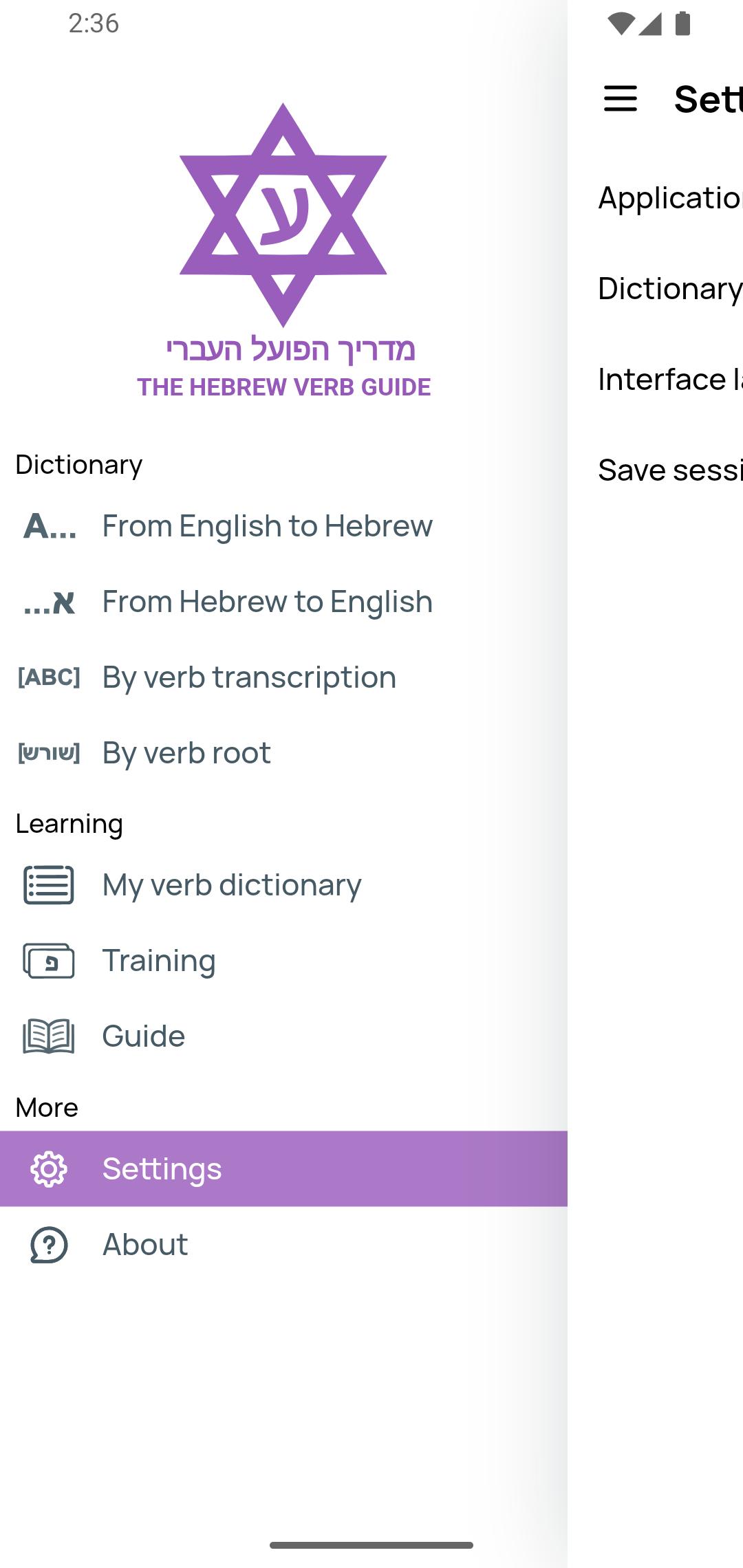Go to My verb dictionary
This screenshot has width=743, height=1568.
[x=232, y=885]
